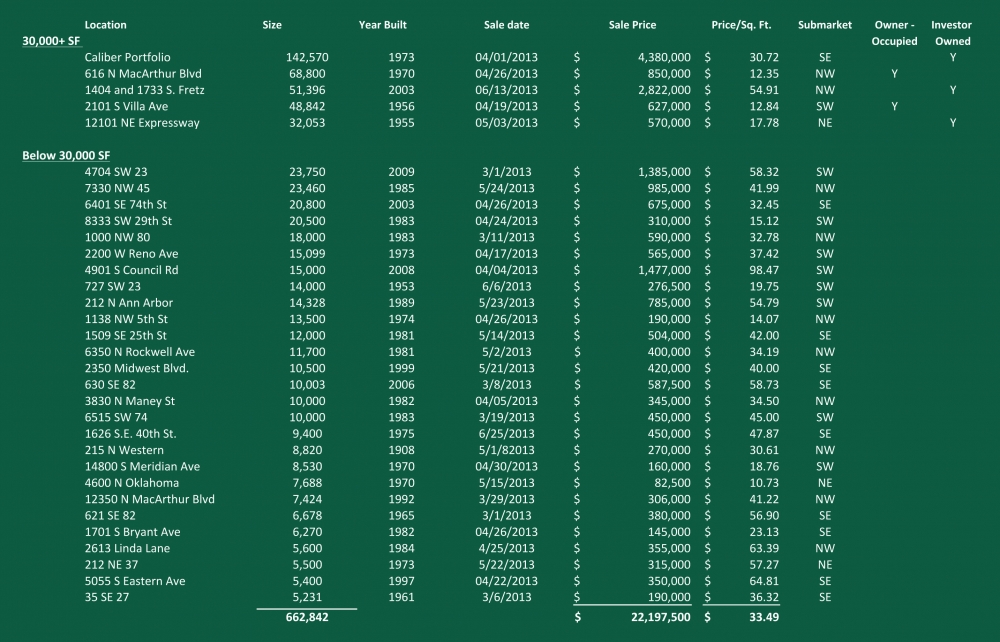Click the Y investor mark for Caliber Portfolio

953,57
